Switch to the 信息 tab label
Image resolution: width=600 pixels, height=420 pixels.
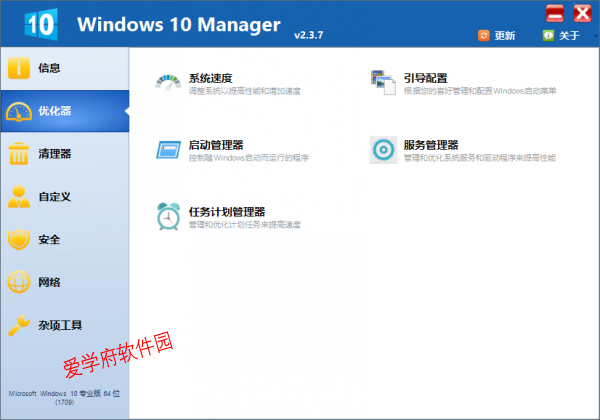coord(49,68)
